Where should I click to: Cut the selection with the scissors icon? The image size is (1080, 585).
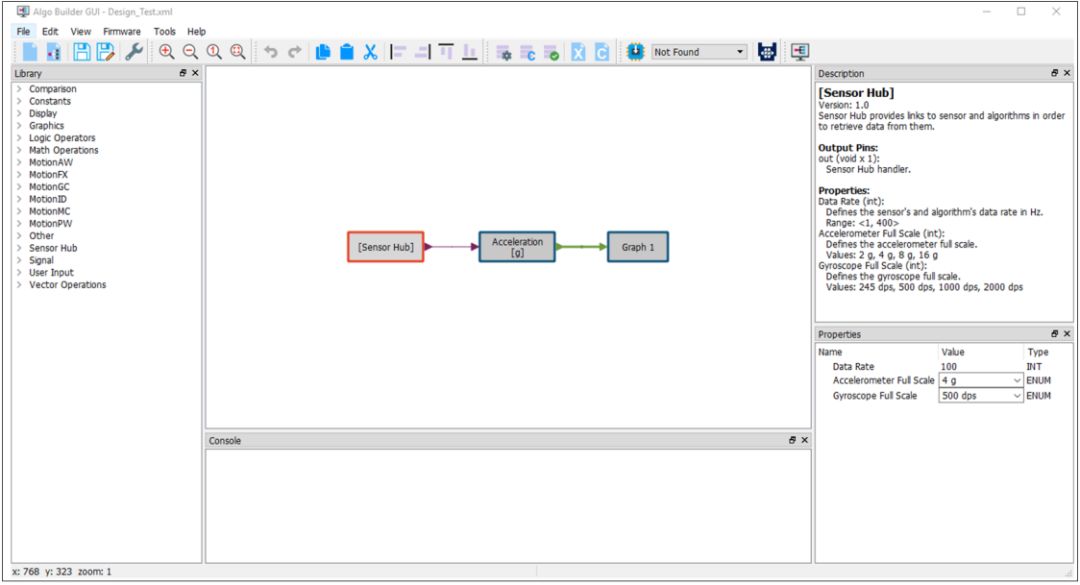[x=371, y=52]
